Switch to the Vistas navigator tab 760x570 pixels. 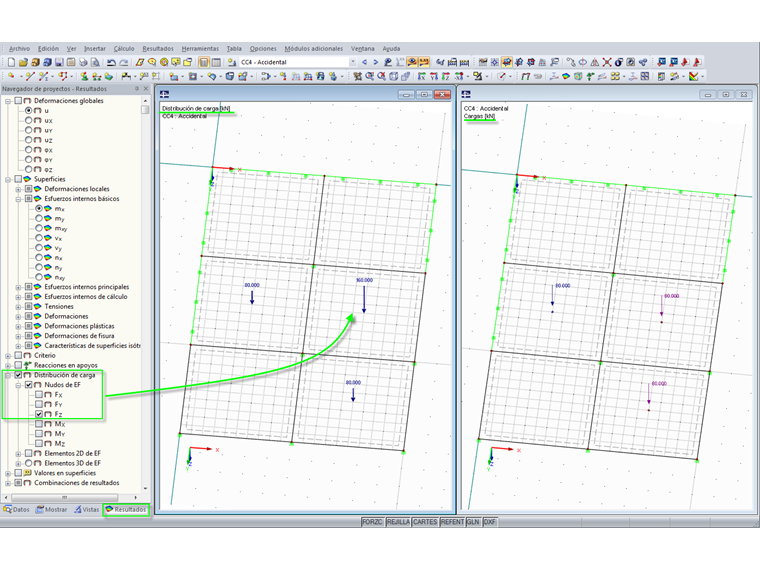pos(87,509)
